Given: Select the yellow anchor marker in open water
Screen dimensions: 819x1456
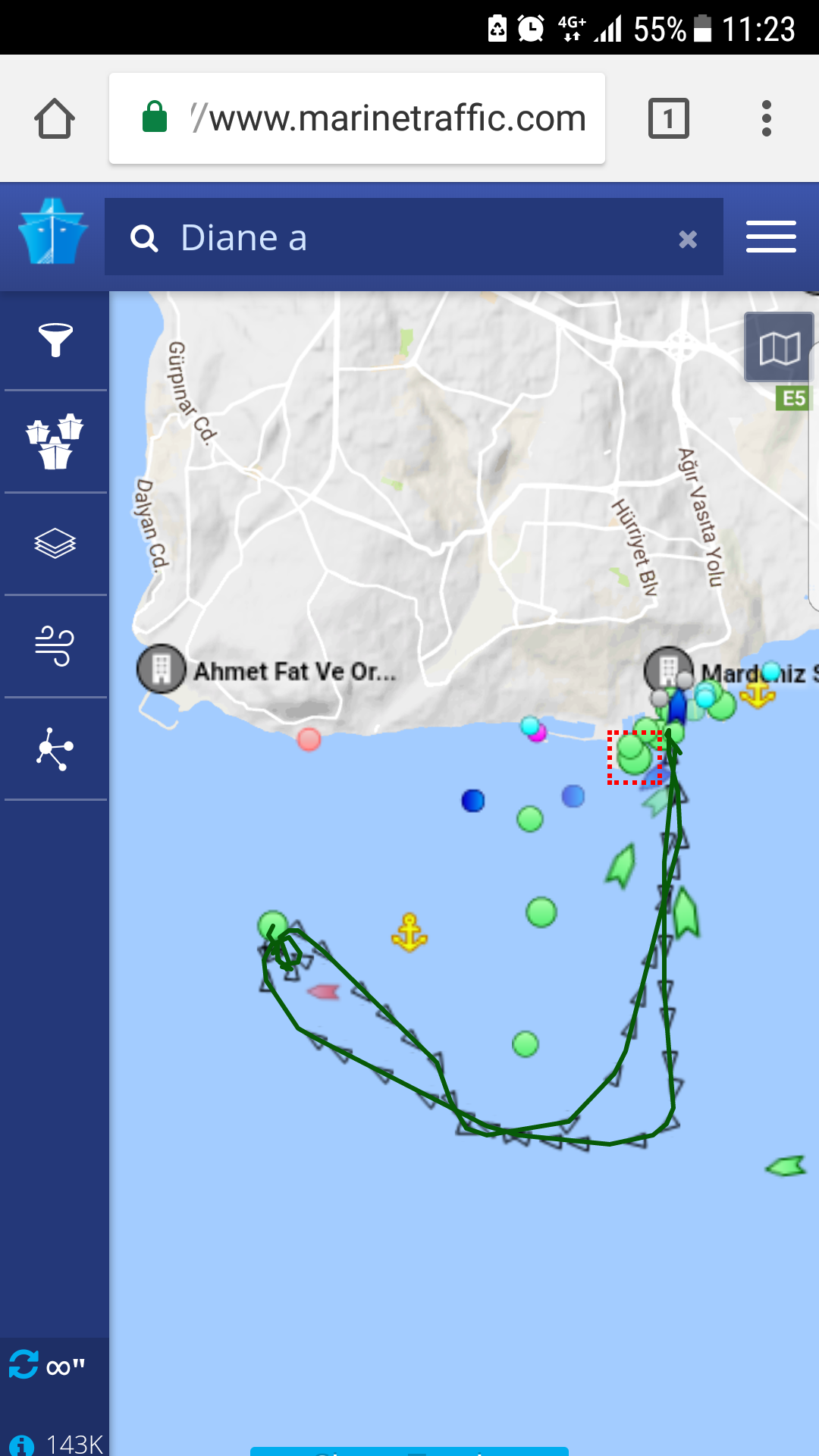Looking at the screenshot, I should click(x=409, y=932).
